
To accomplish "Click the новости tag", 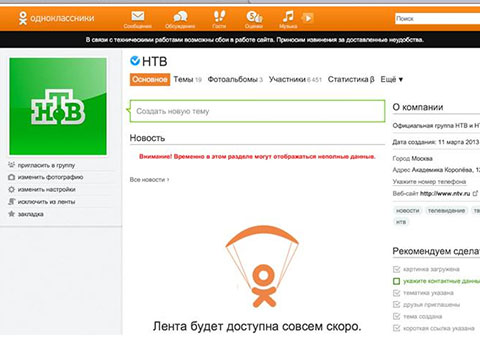I will tap(407, 210).
